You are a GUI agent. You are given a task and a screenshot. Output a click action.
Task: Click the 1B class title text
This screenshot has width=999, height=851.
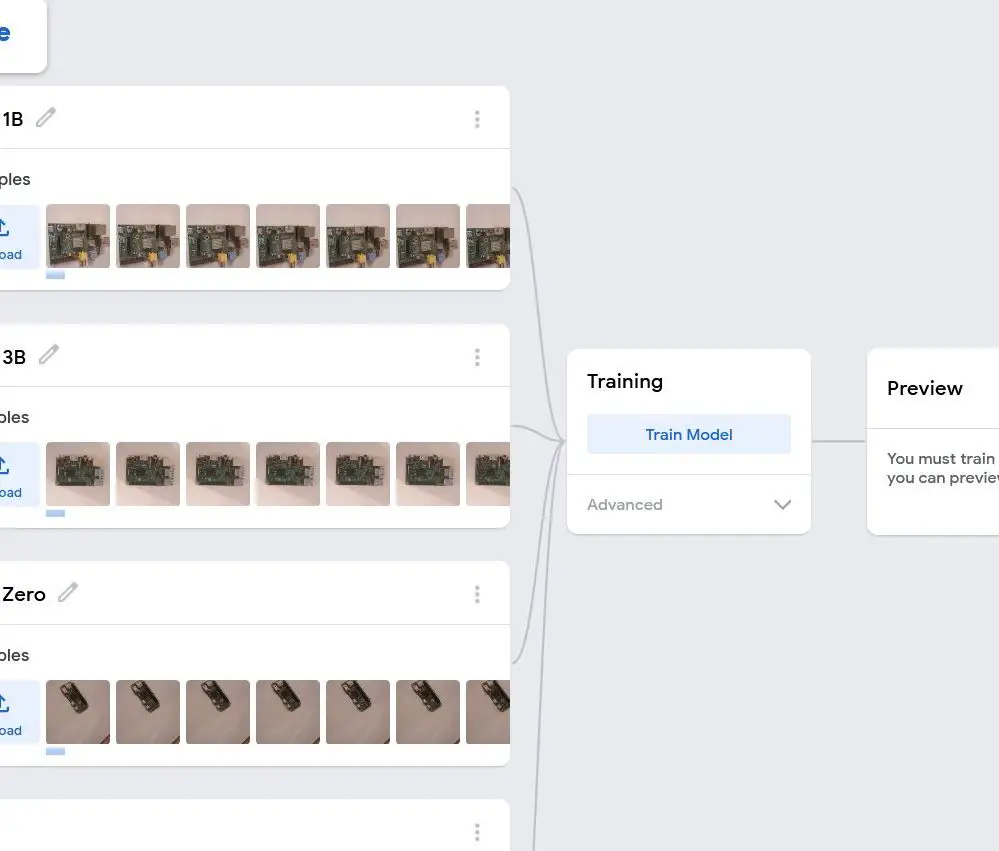pyautogui.click(x=12, y=119)
